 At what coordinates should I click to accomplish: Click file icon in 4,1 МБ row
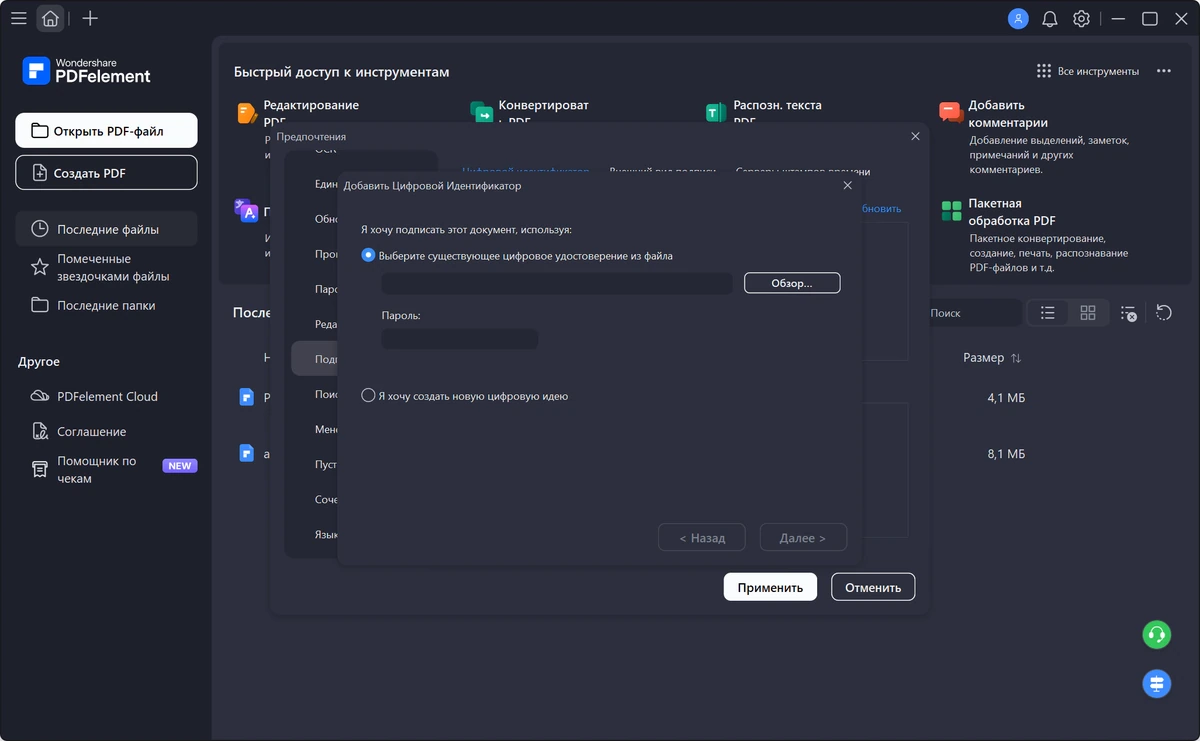click(247, 397)
